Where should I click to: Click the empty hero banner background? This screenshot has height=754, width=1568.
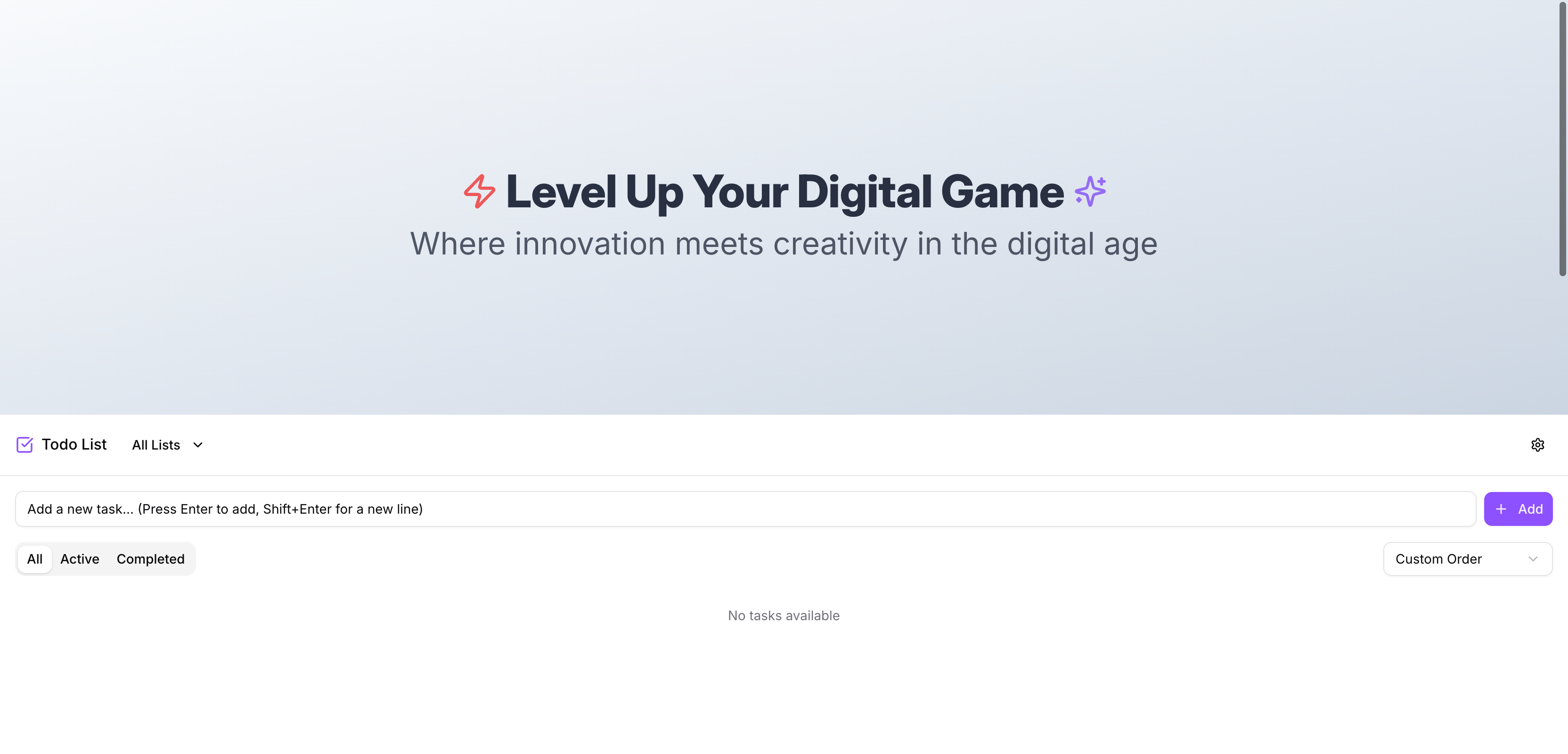pyautogui.click(x=784, y=341)
